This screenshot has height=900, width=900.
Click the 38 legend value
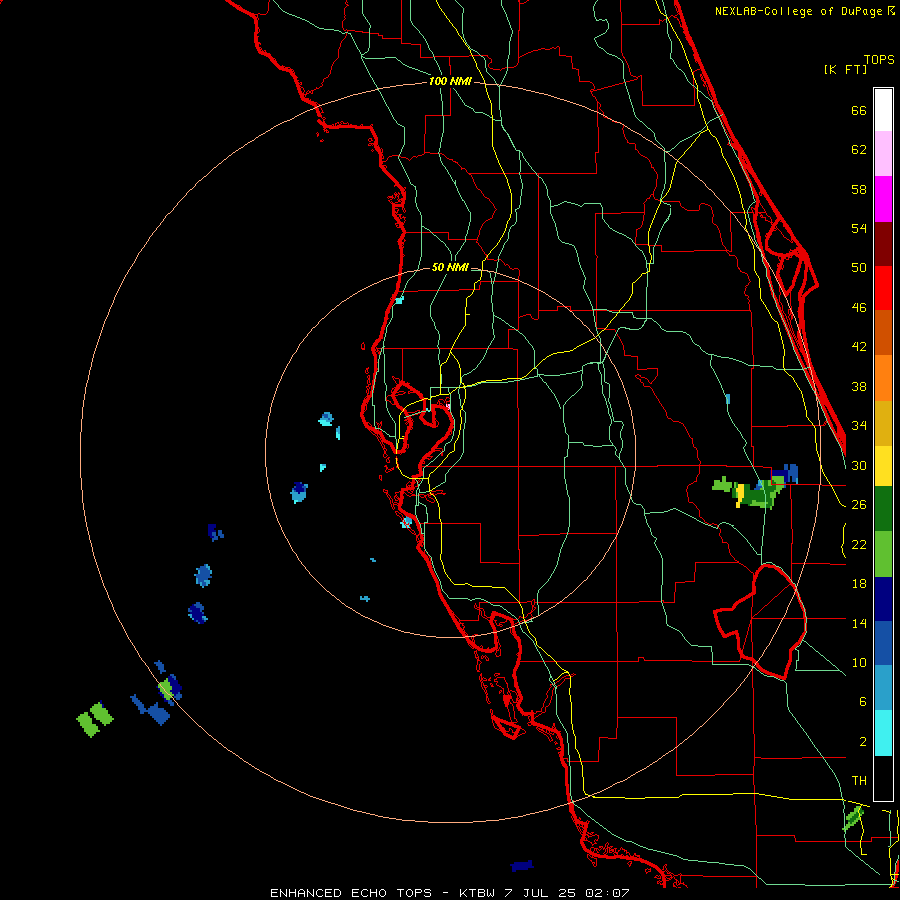[x=859, y=386]
